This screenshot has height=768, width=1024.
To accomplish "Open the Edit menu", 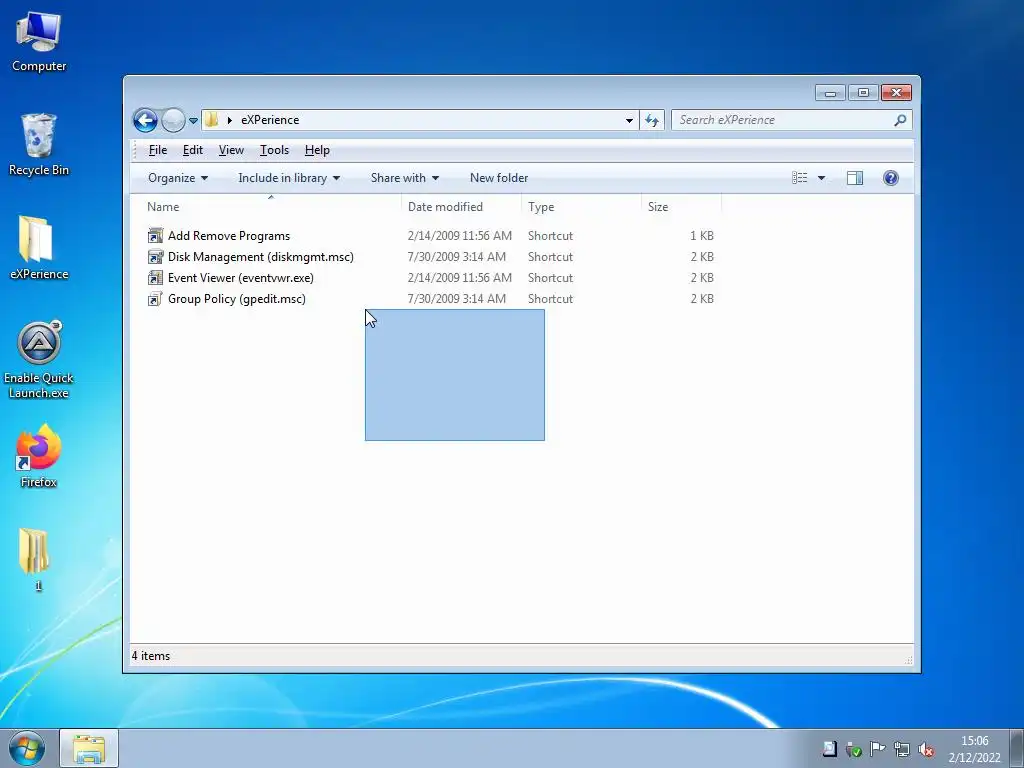I will (x=193, y=150).
